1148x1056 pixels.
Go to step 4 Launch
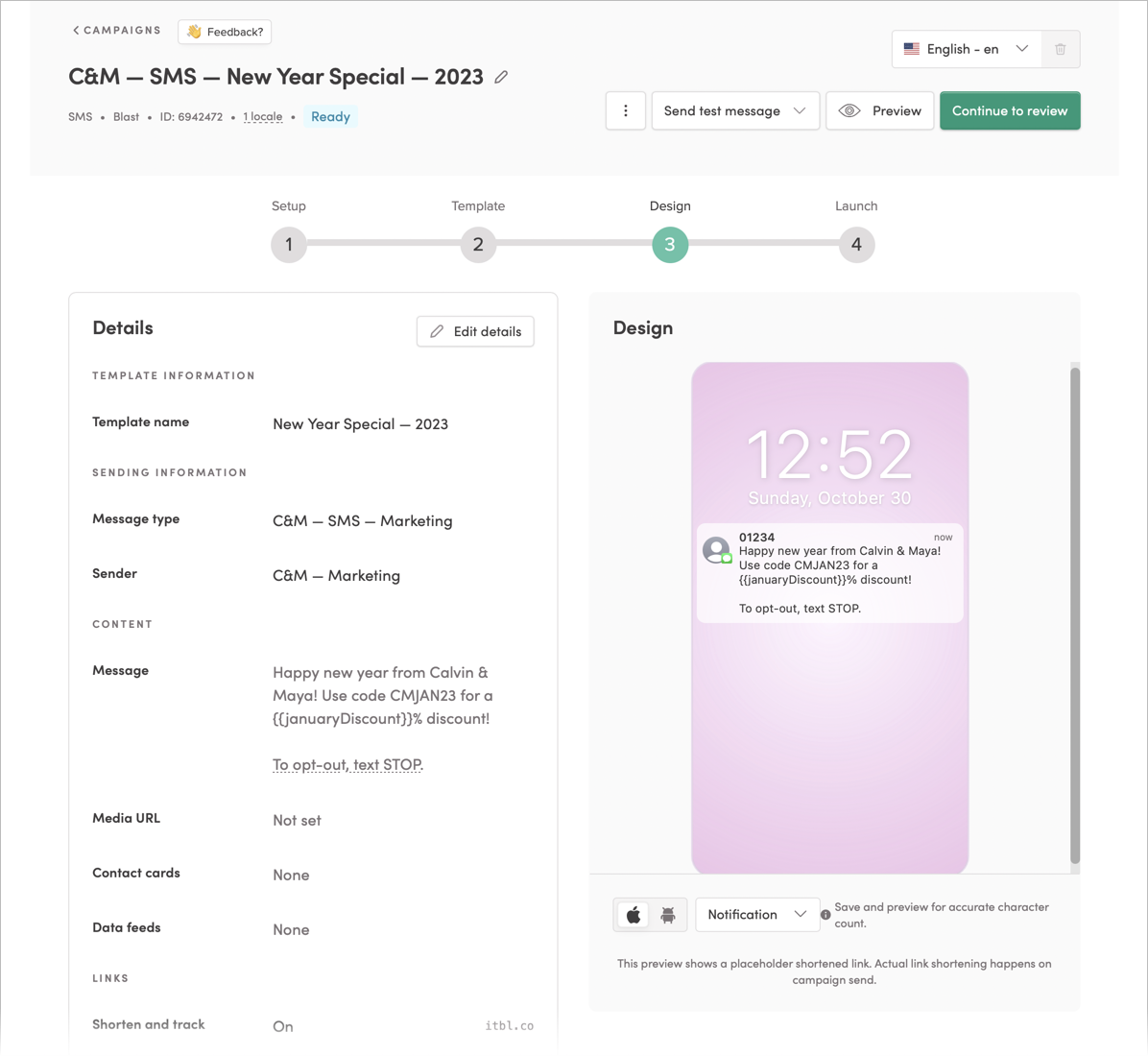coord(856,245)
